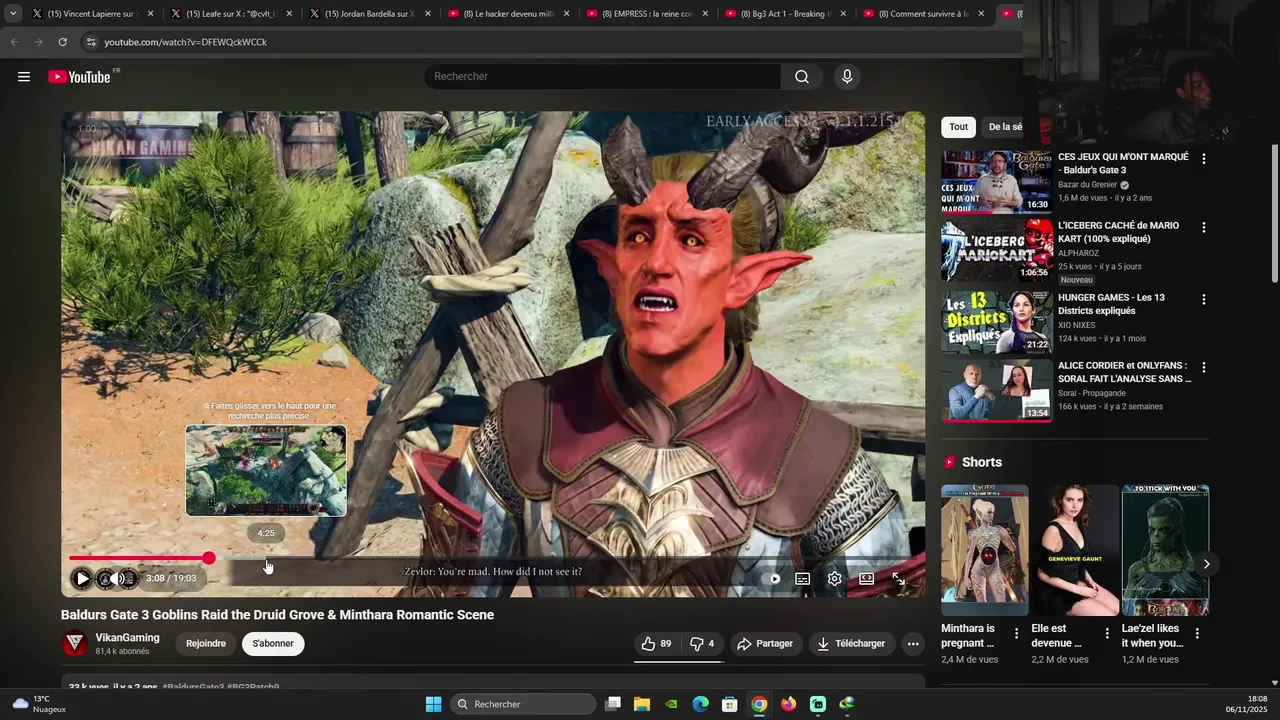
Task: Open the VikanGaming channel name link
Action: point(127,638)
